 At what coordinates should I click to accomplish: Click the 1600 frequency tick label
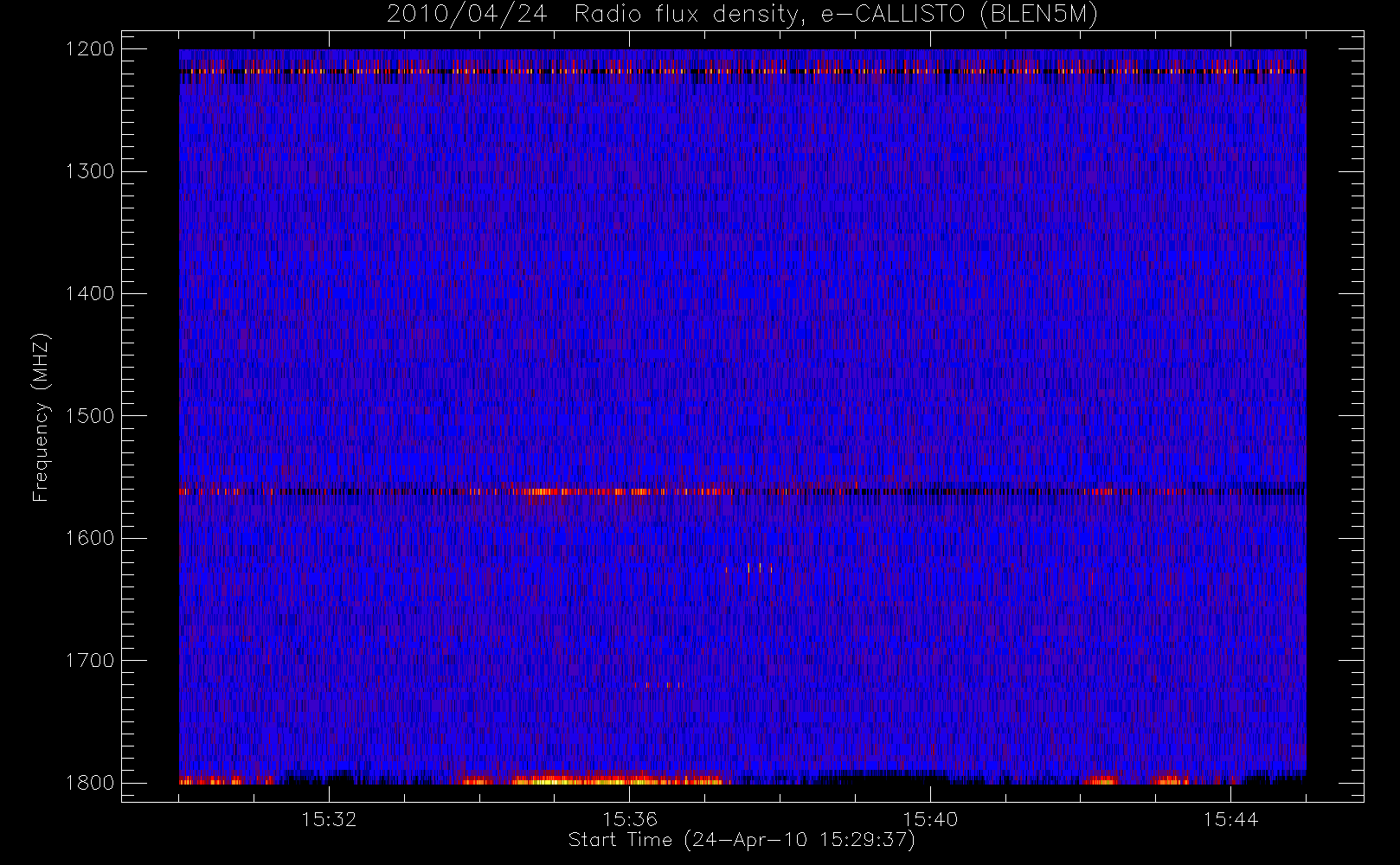[x=90, y=538]
